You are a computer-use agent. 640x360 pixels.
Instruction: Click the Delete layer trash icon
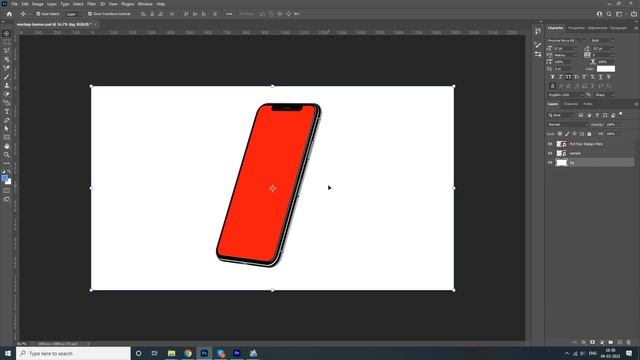(x=629, y=342)
